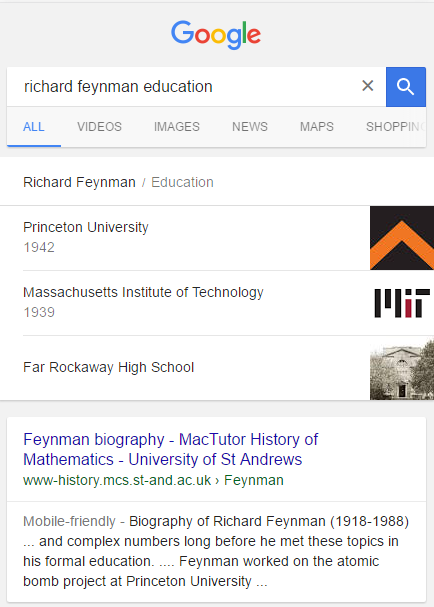Click the blue search magnifier button
The width and height of the screenshot is (434, 607).
406,87
